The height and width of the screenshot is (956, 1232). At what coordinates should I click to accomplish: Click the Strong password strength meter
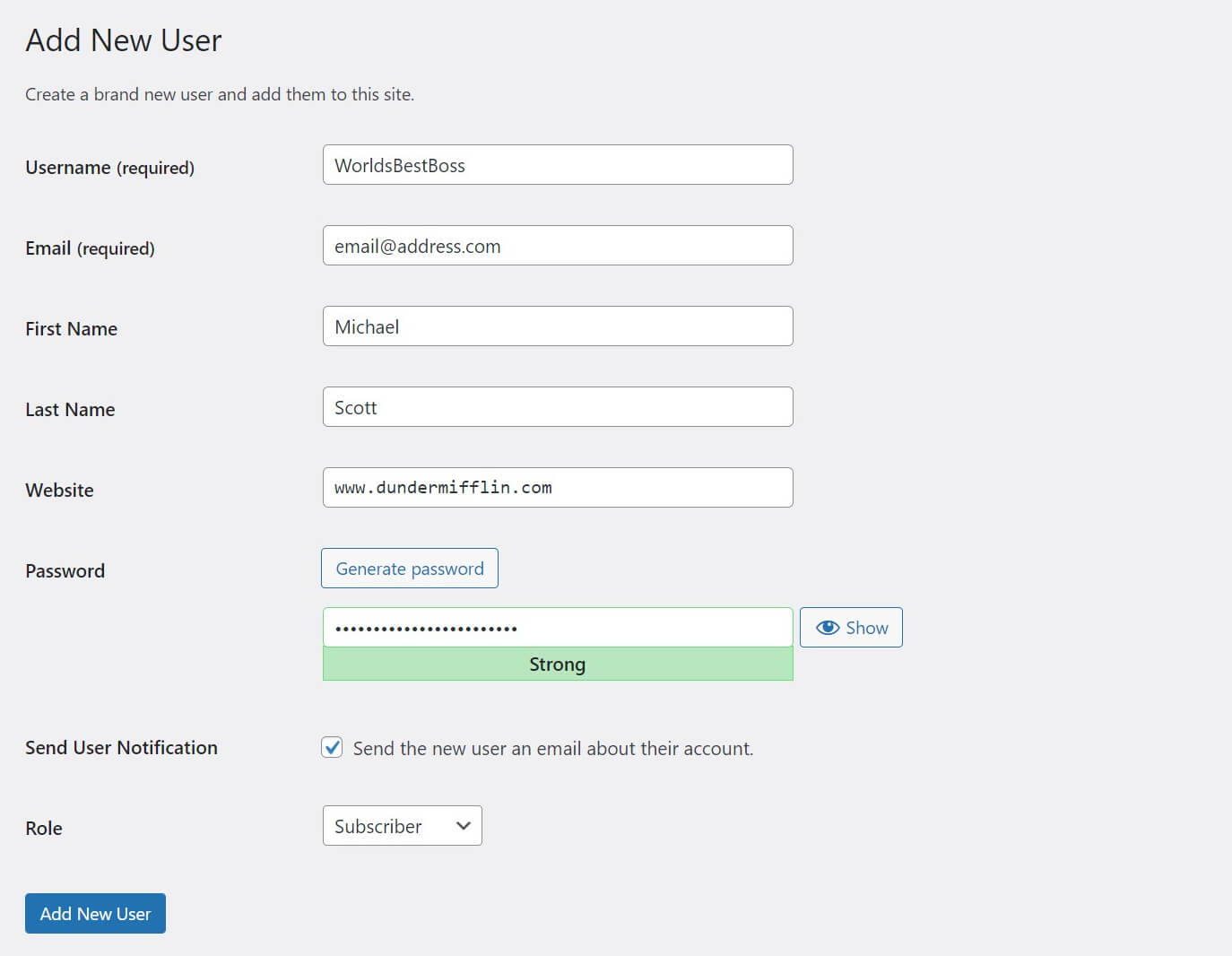pyautogui.click(x=557, y=664)
